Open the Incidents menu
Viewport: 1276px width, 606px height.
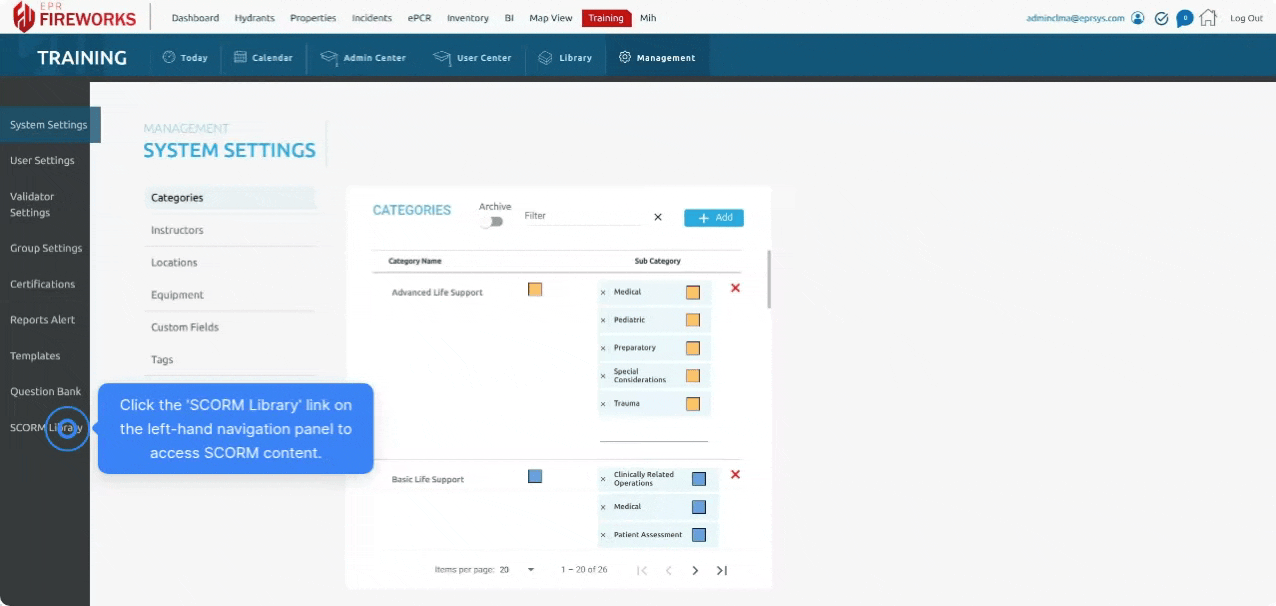372,18
